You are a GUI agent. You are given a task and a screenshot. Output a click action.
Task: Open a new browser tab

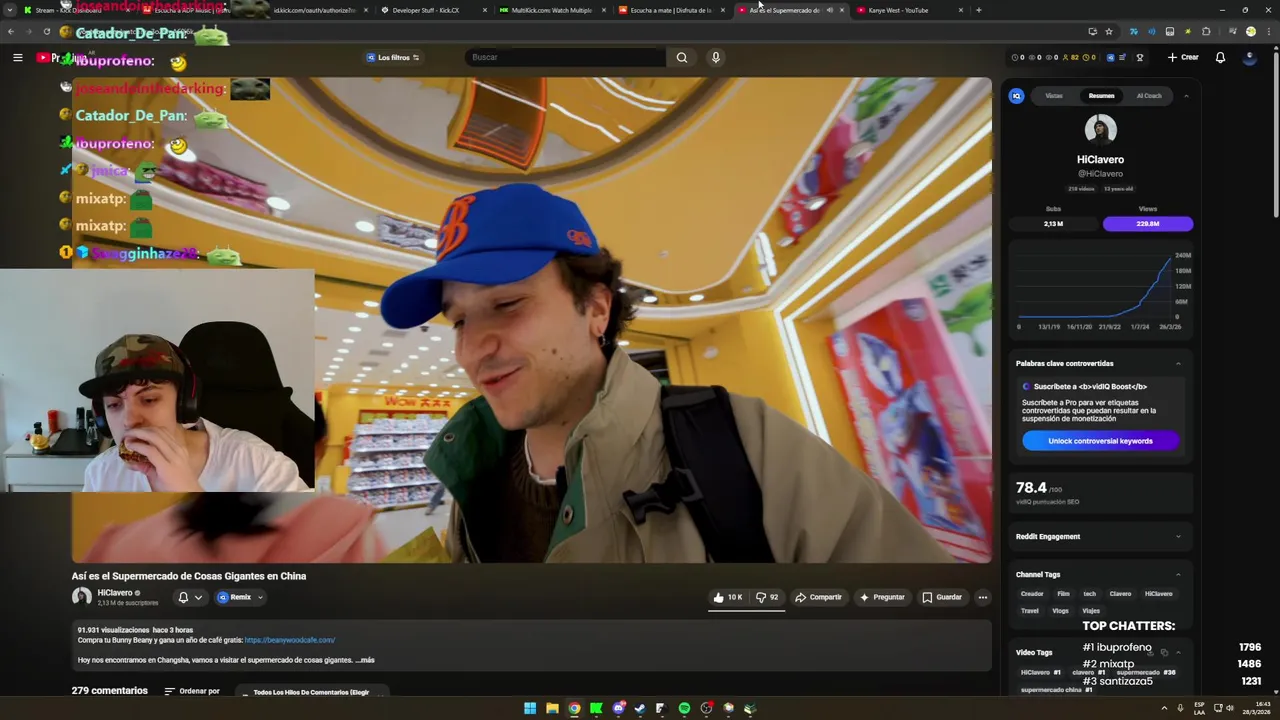pos(978,10)
